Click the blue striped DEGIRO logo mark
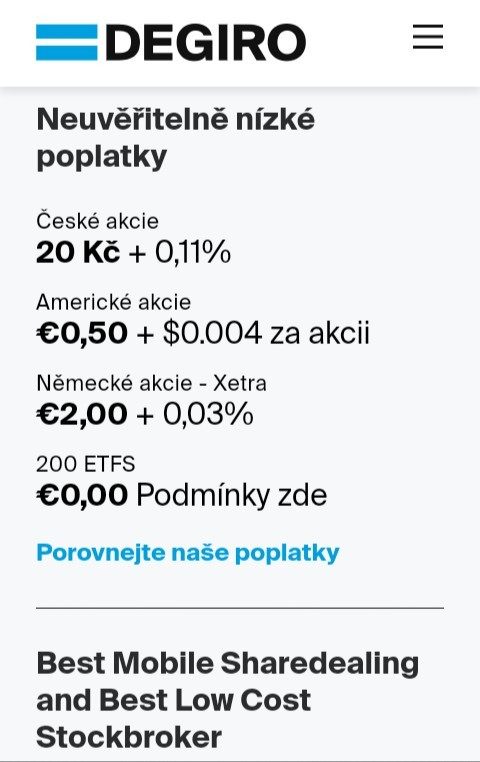Screen dimensions: 480x762 point(67,42)
